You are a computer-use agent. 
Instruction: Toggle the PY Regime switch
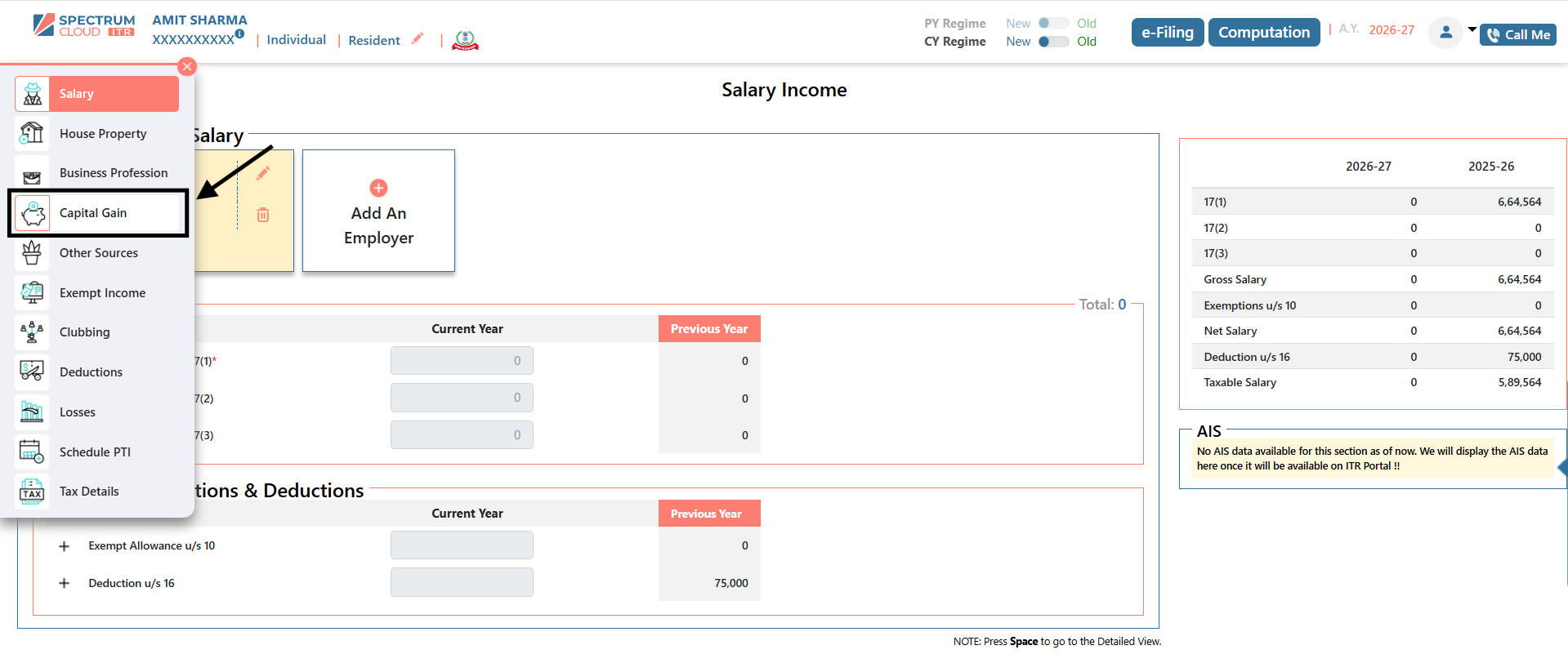1053,24
